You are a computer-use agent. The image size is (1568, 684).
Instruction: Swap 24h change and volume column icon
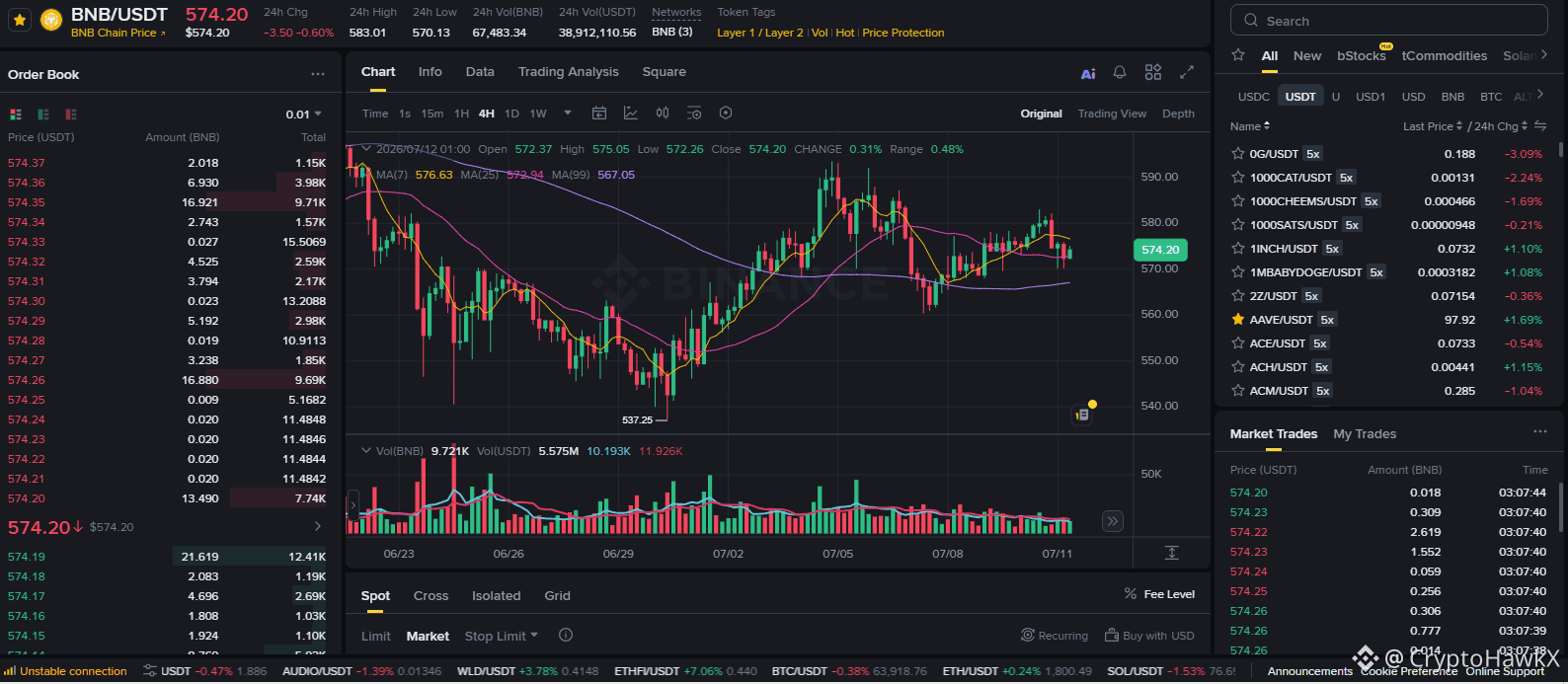tap(1540, 126)
